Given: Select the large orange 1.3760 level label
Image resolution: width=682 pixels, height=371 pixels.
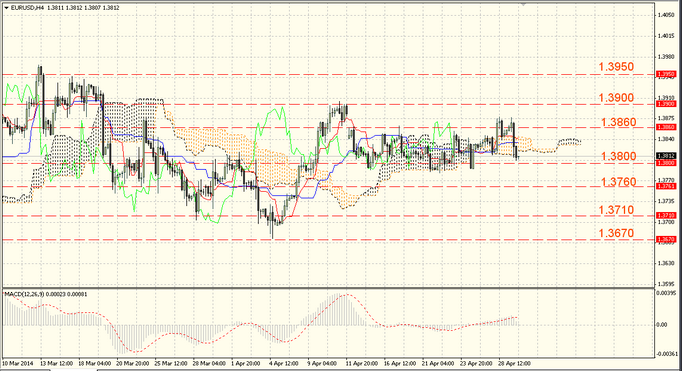Looking at the screenshot, I should point(618,182).
